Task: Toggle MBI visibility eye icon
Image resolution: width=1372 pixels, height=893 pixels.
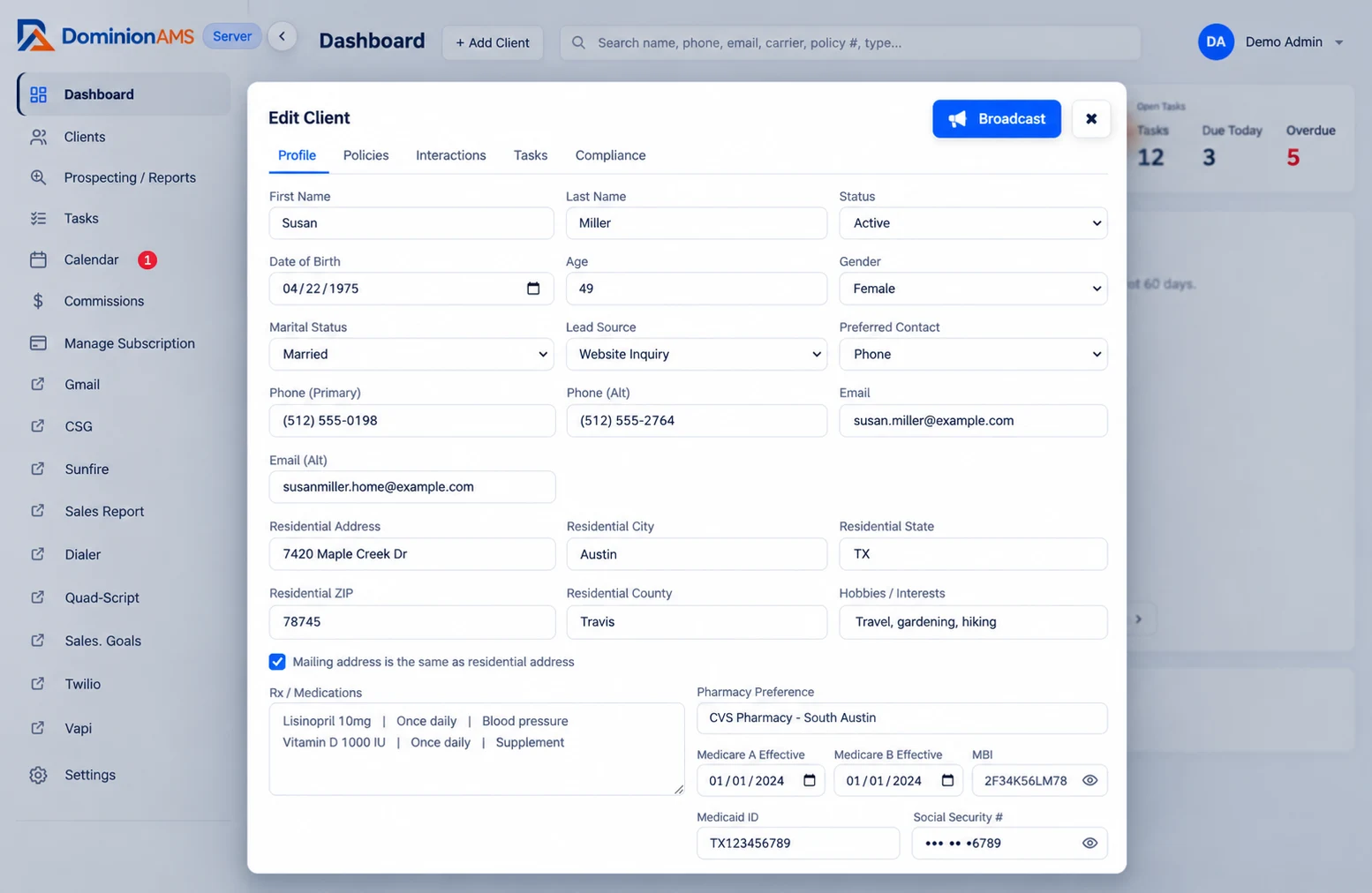Action: 1090,780
